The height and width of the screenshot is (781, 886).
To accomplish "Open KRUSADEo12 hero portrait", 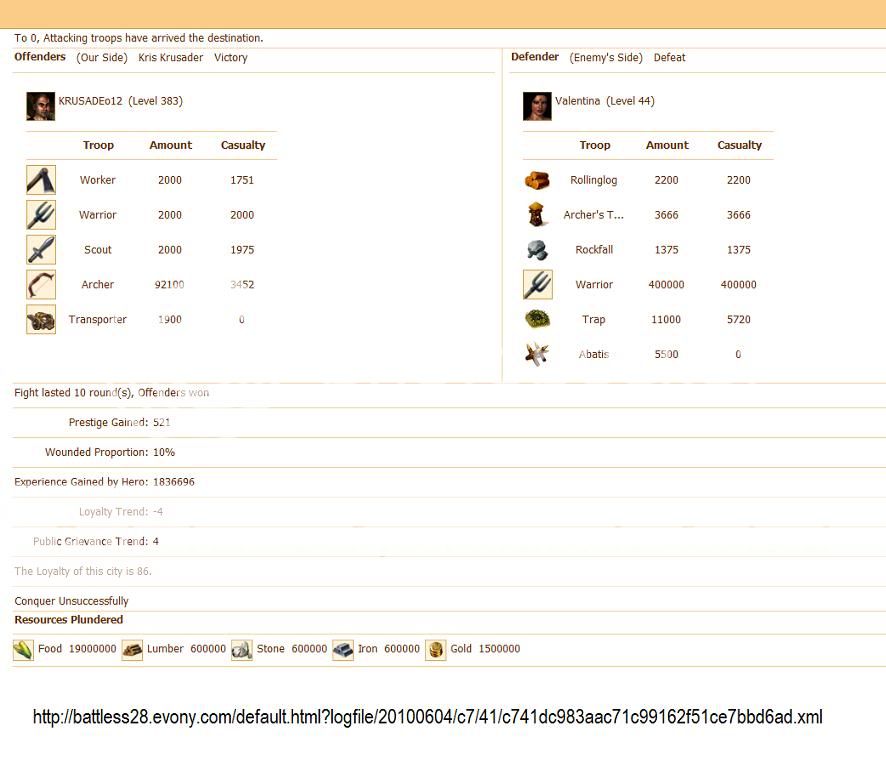I will pos(41,106).
